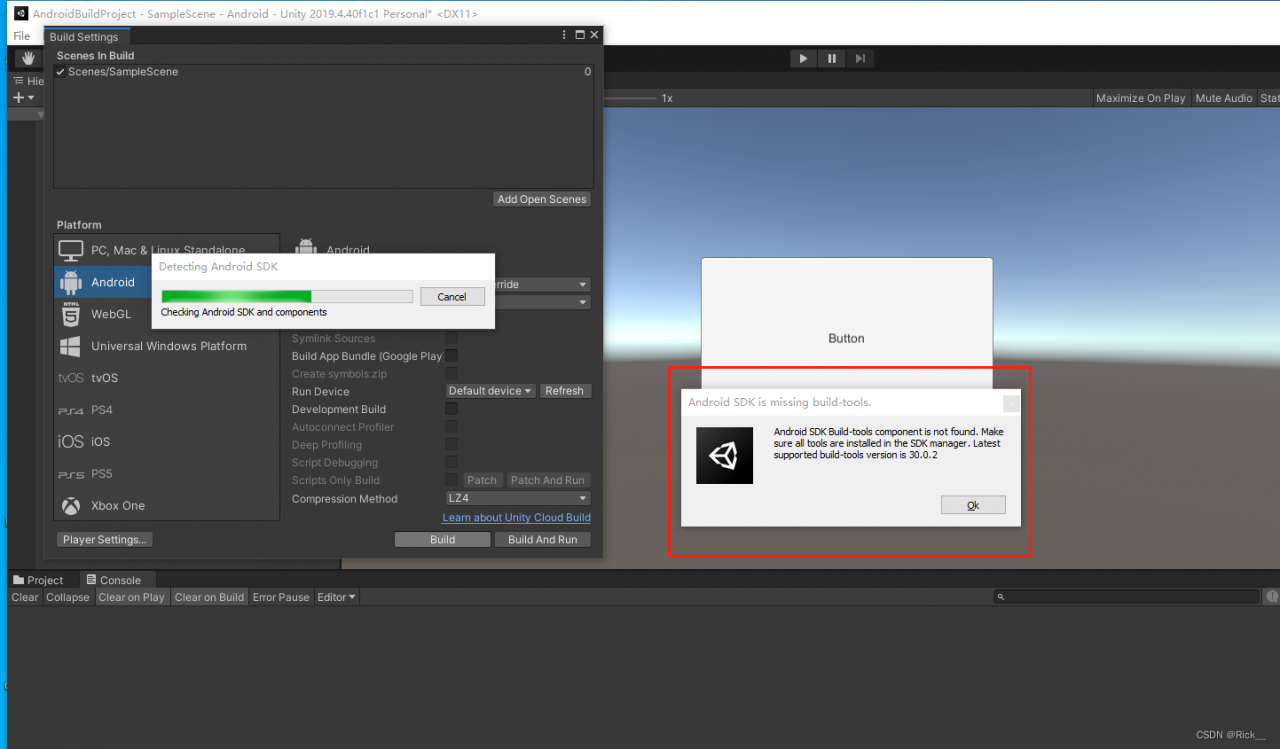Click the Step frame button
The image size is (1280, 749).
(x=860, y=59)
